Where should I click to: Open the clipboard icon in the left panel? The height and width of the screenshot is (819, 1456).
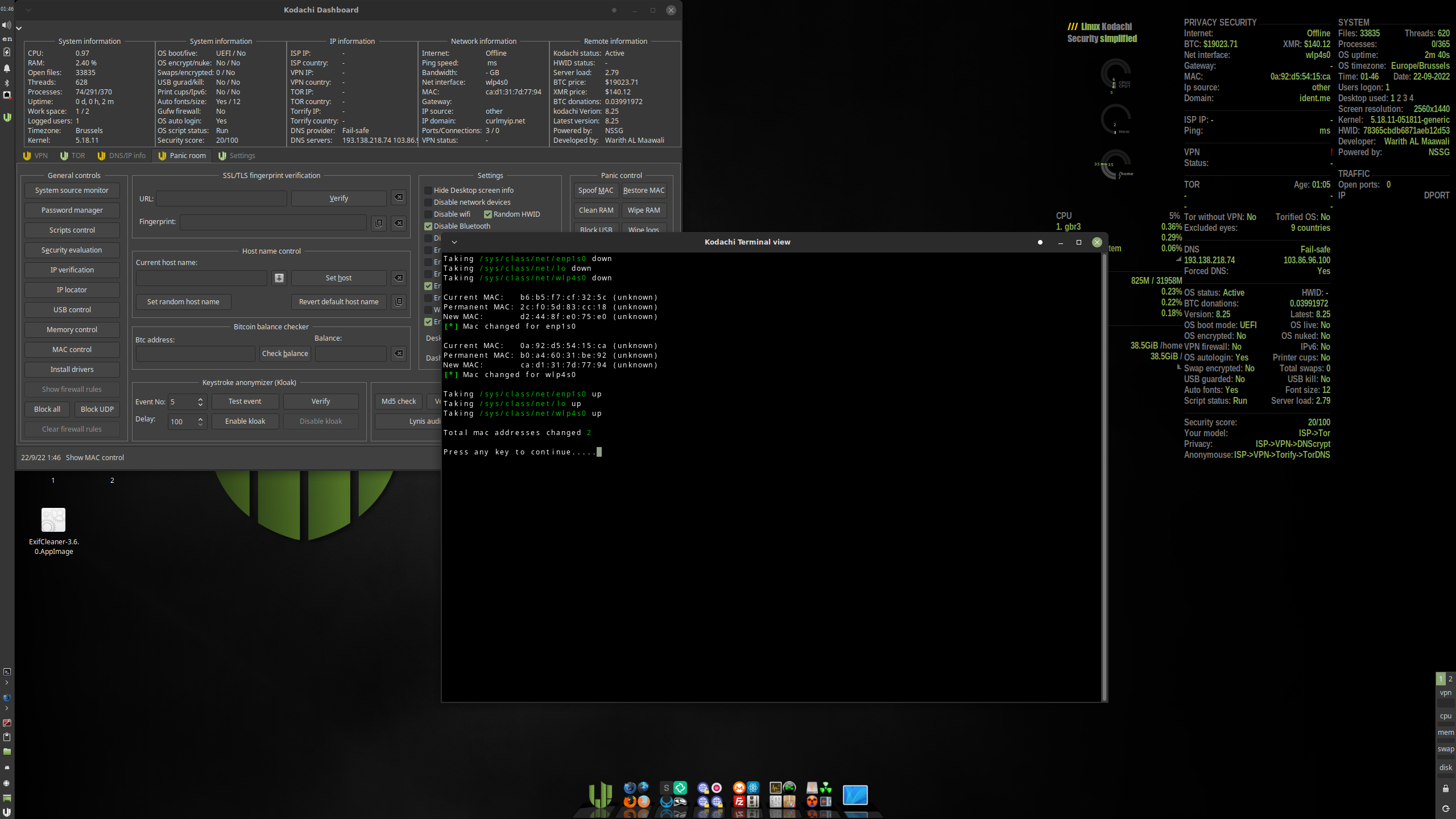(x=7, y=737)
